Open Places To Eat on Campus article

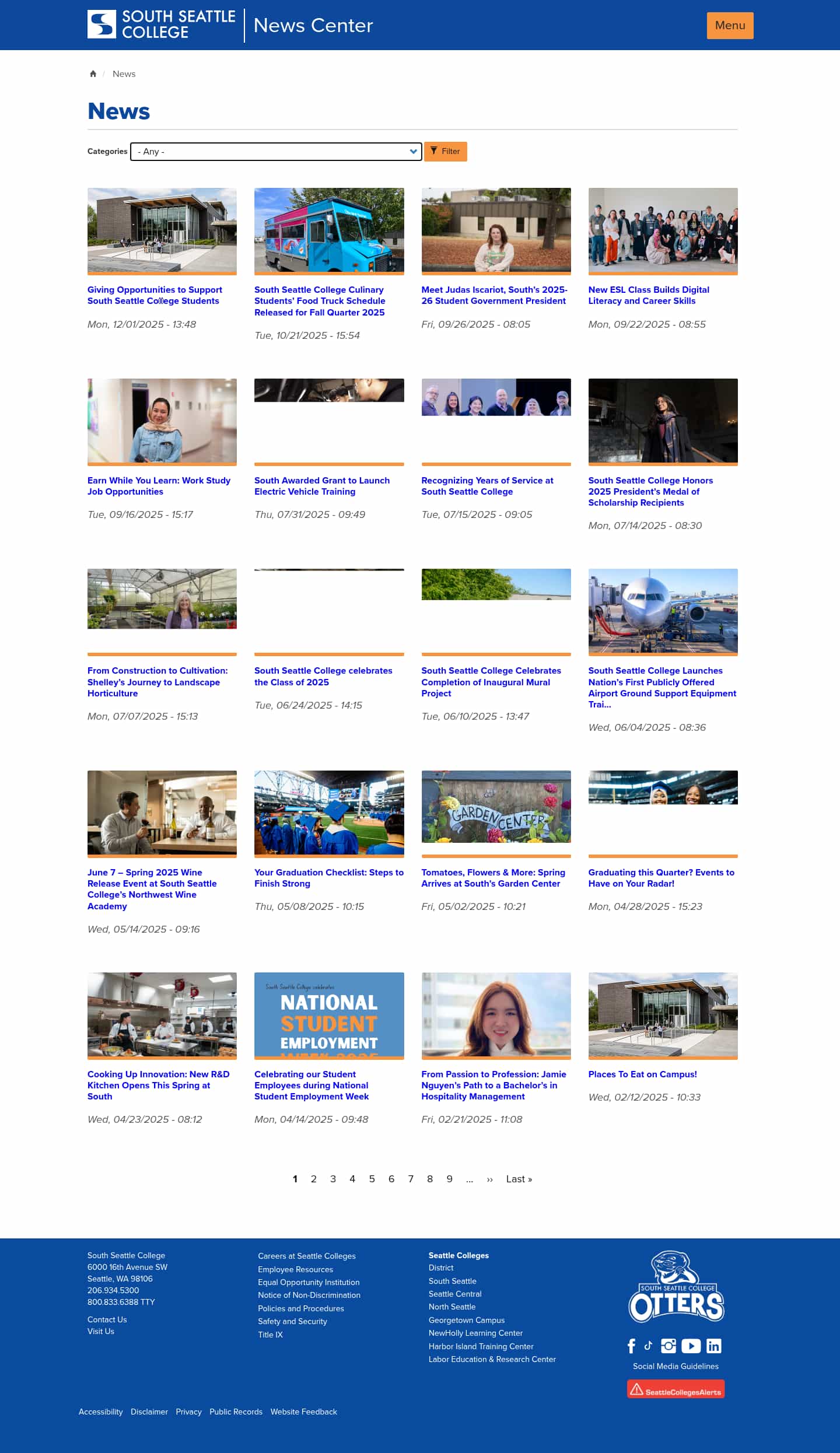click(642, 1074)
